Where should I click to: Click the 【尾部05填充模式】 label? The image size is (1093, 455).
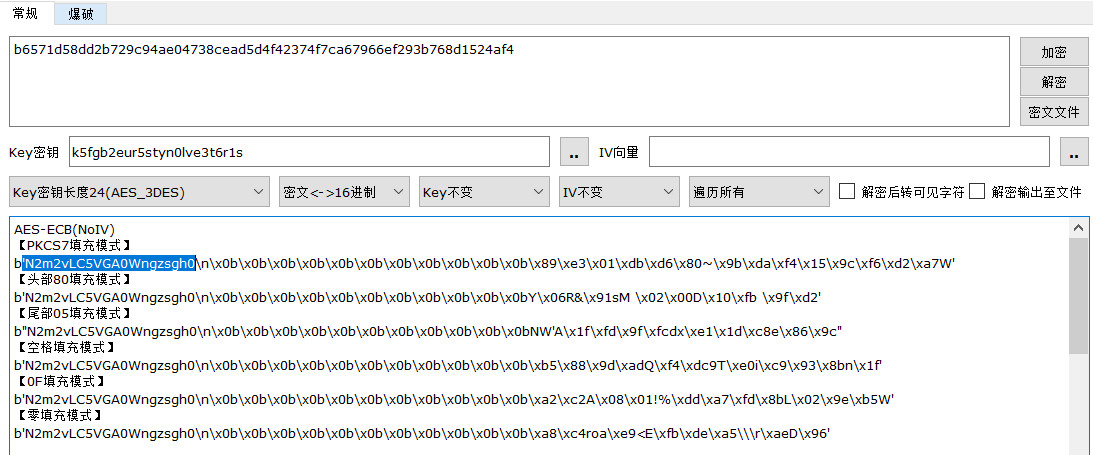tap(72, 314)
